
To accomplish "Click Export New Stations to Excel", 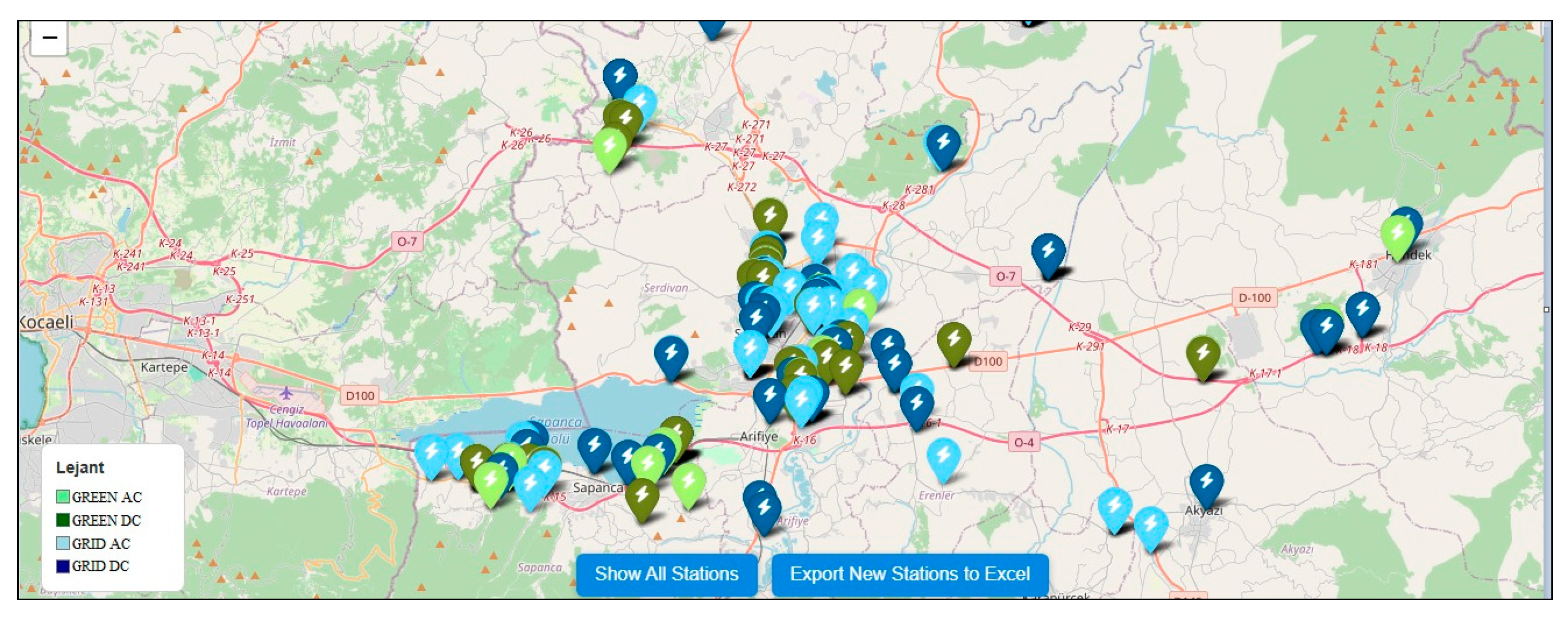I will coord(910,574).
